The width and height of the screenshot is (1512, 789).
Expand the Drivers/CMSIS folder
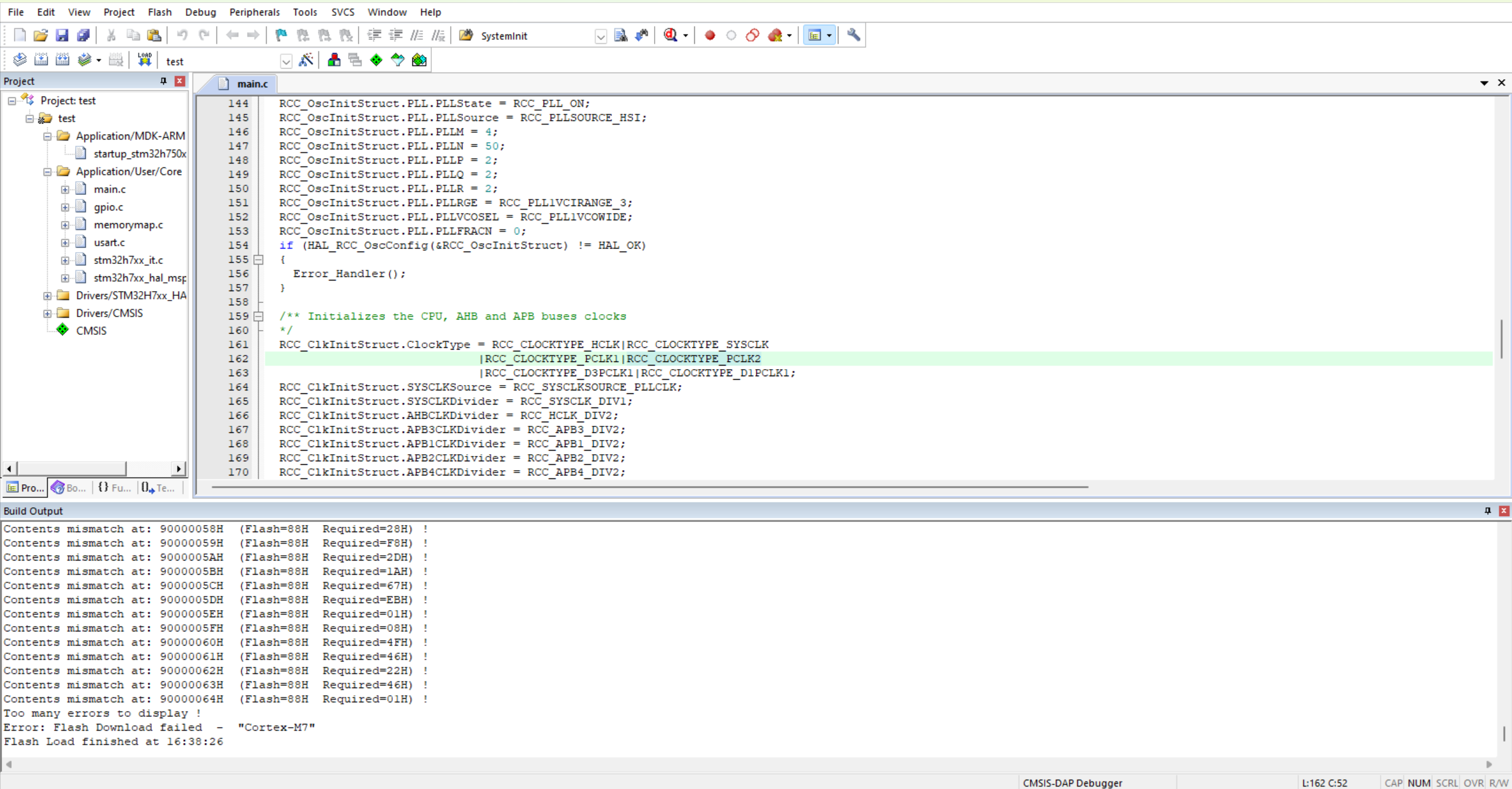click(47, 314)
